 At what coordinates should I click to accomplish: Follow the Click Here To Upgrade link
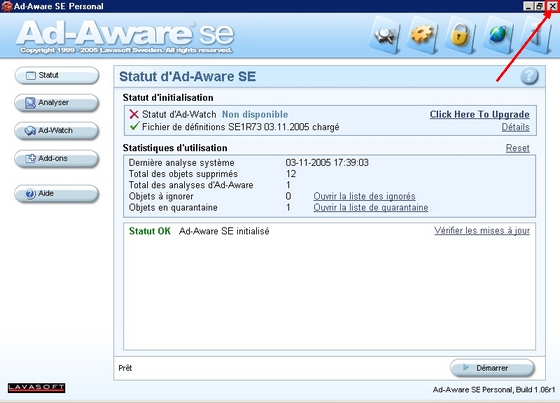pyautogui.click(x=479, y=114)
